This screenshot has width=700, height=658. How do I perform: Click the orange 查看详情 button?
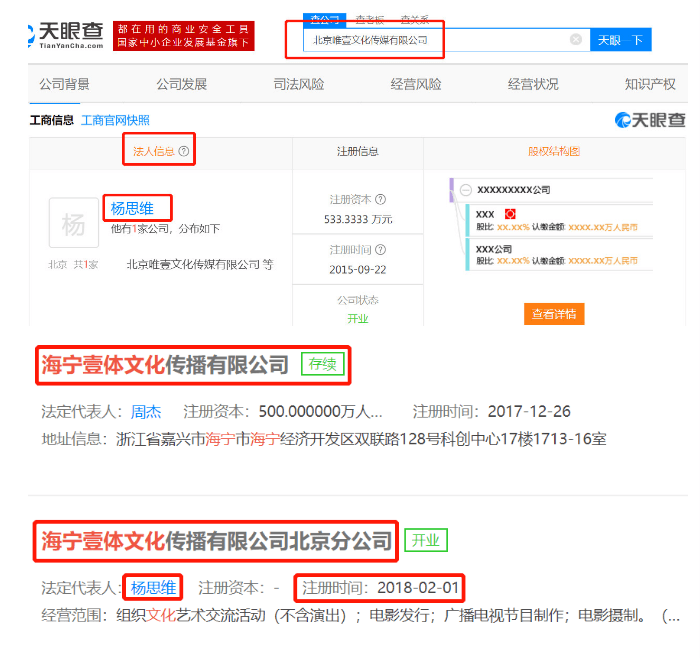click(553, 314)
